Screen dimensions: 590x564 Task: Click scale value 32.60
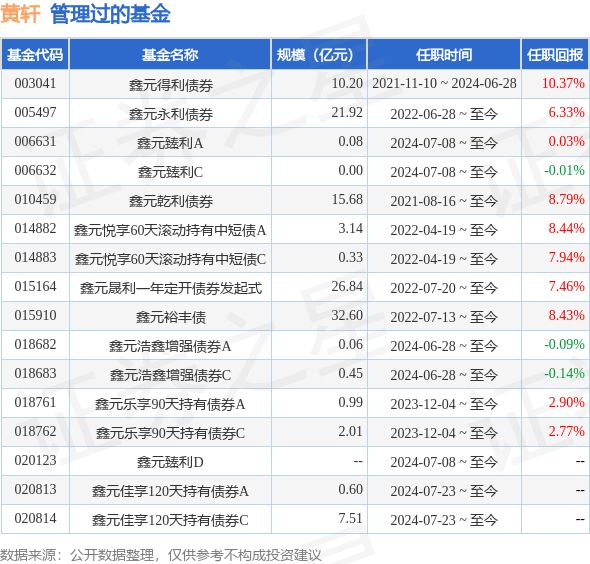347,315
